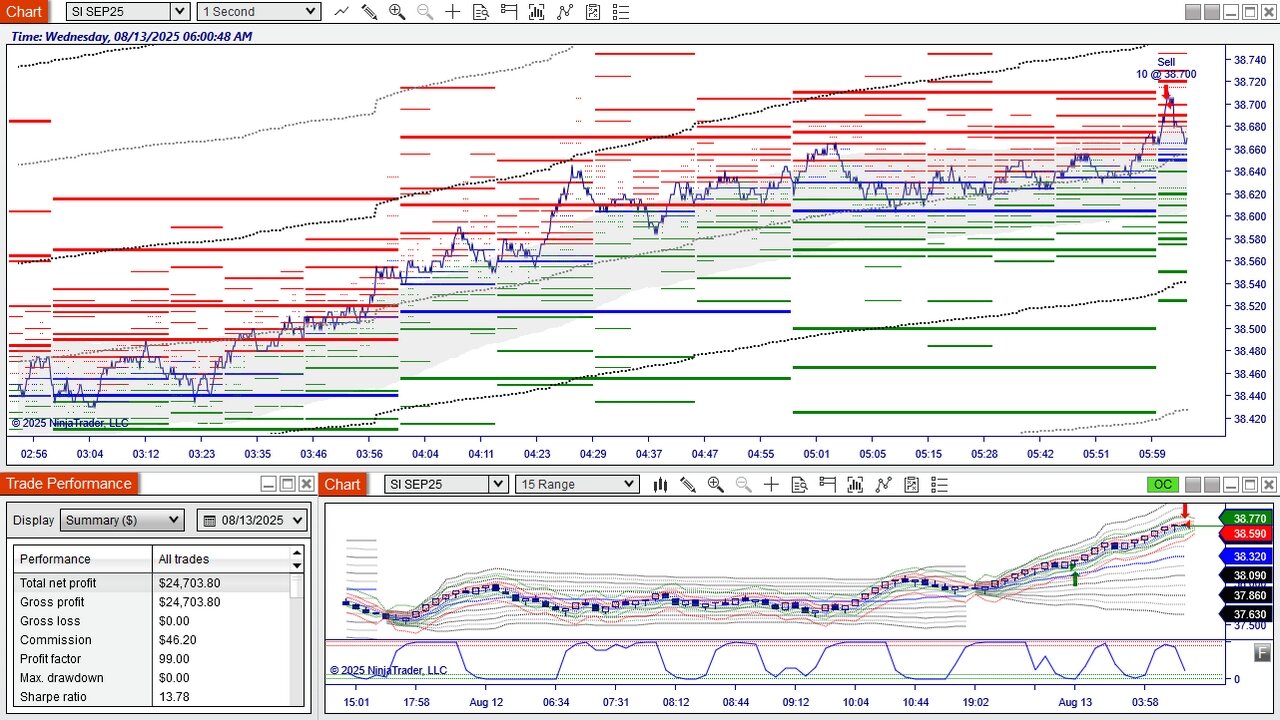This screenshot has width=1280, height=720.
Task: Toggle Chart Trader on 15 Range chart
Action: click(827, 484)
